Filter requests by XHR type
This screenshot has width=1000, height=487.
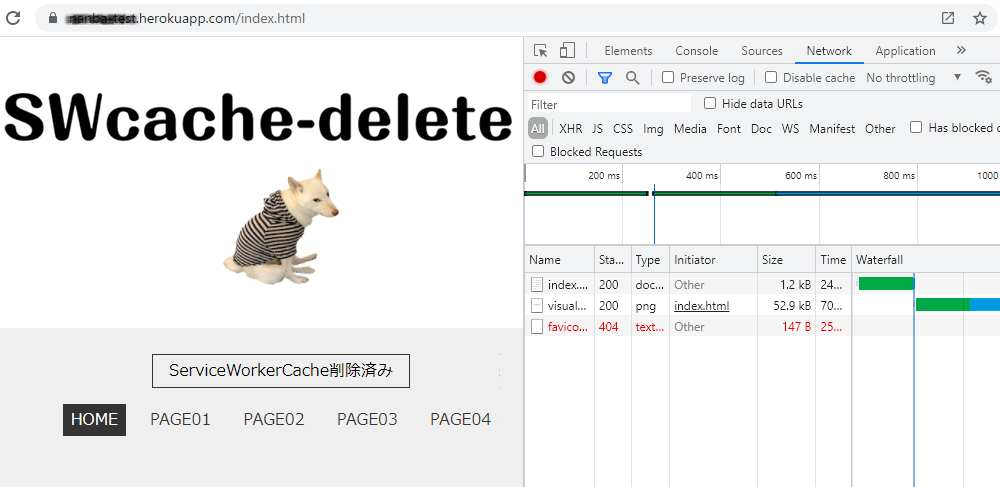(570, 128)
